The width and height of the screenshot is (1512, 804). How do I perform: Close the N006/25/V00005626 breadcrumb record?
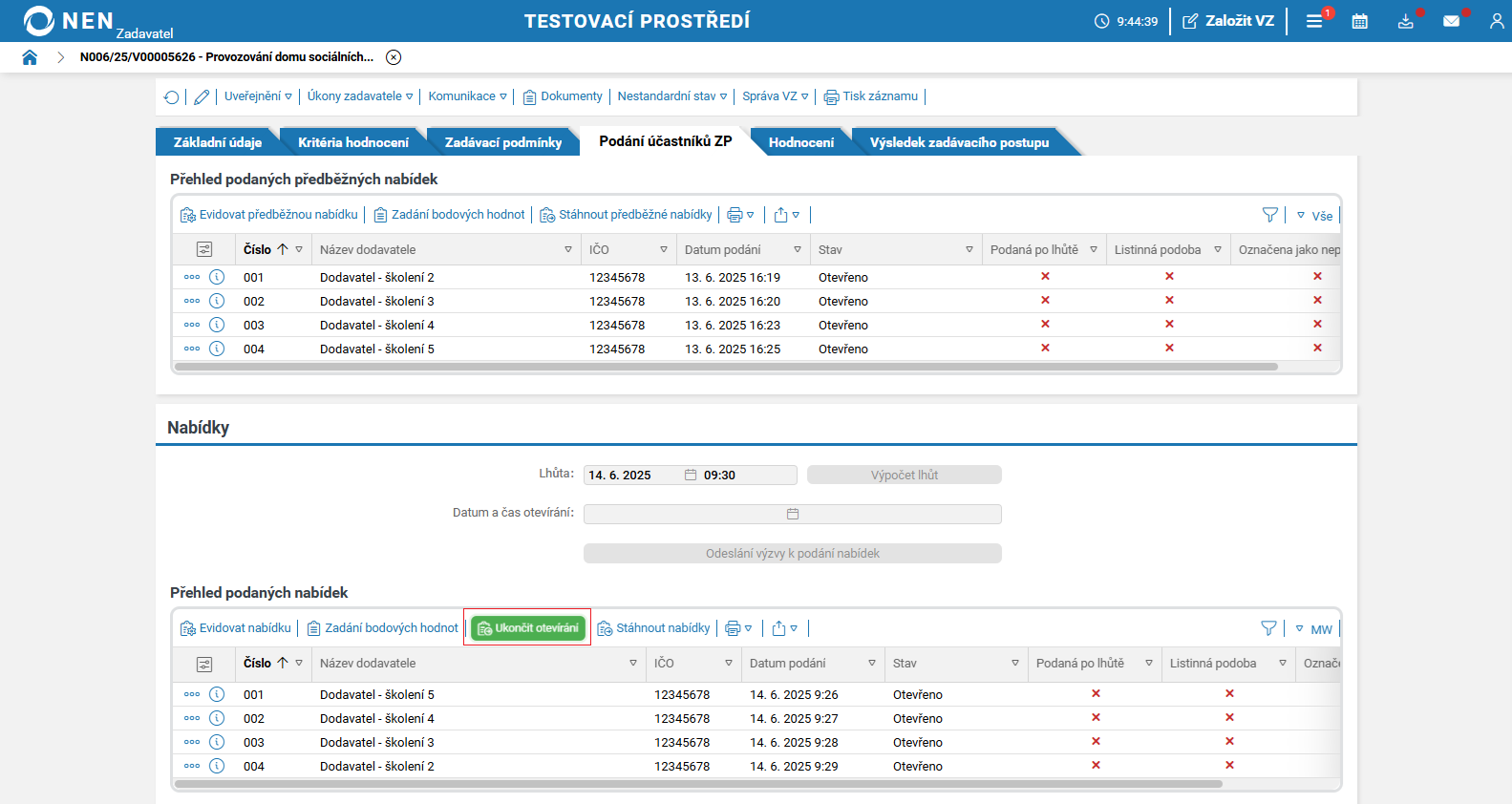tap(394, 57)
